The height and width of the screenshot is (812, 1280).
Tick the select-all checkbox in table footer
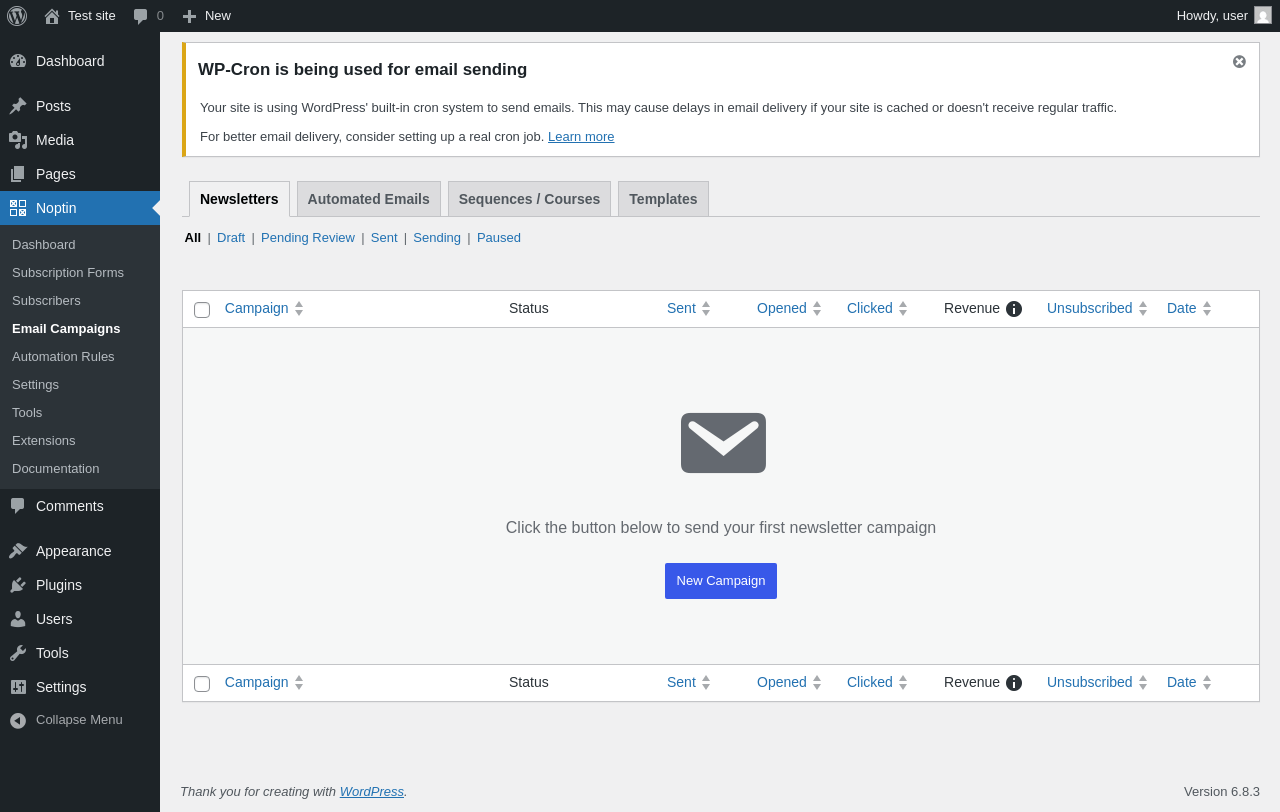pyautogui.click(x=202, y=684)
